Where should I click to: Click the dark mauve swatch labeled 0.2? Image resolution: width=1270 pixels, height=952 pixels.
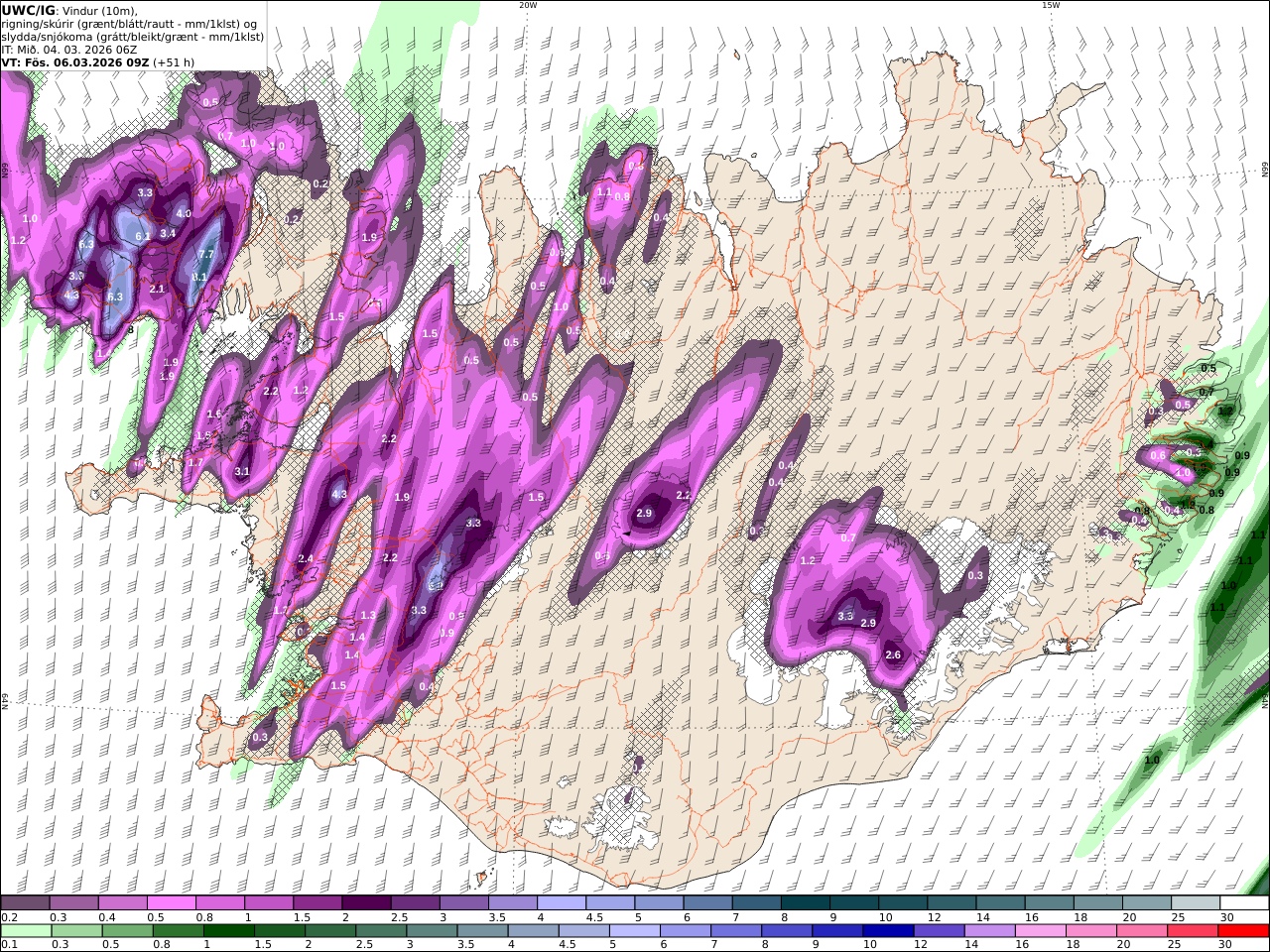pos(26,903)
